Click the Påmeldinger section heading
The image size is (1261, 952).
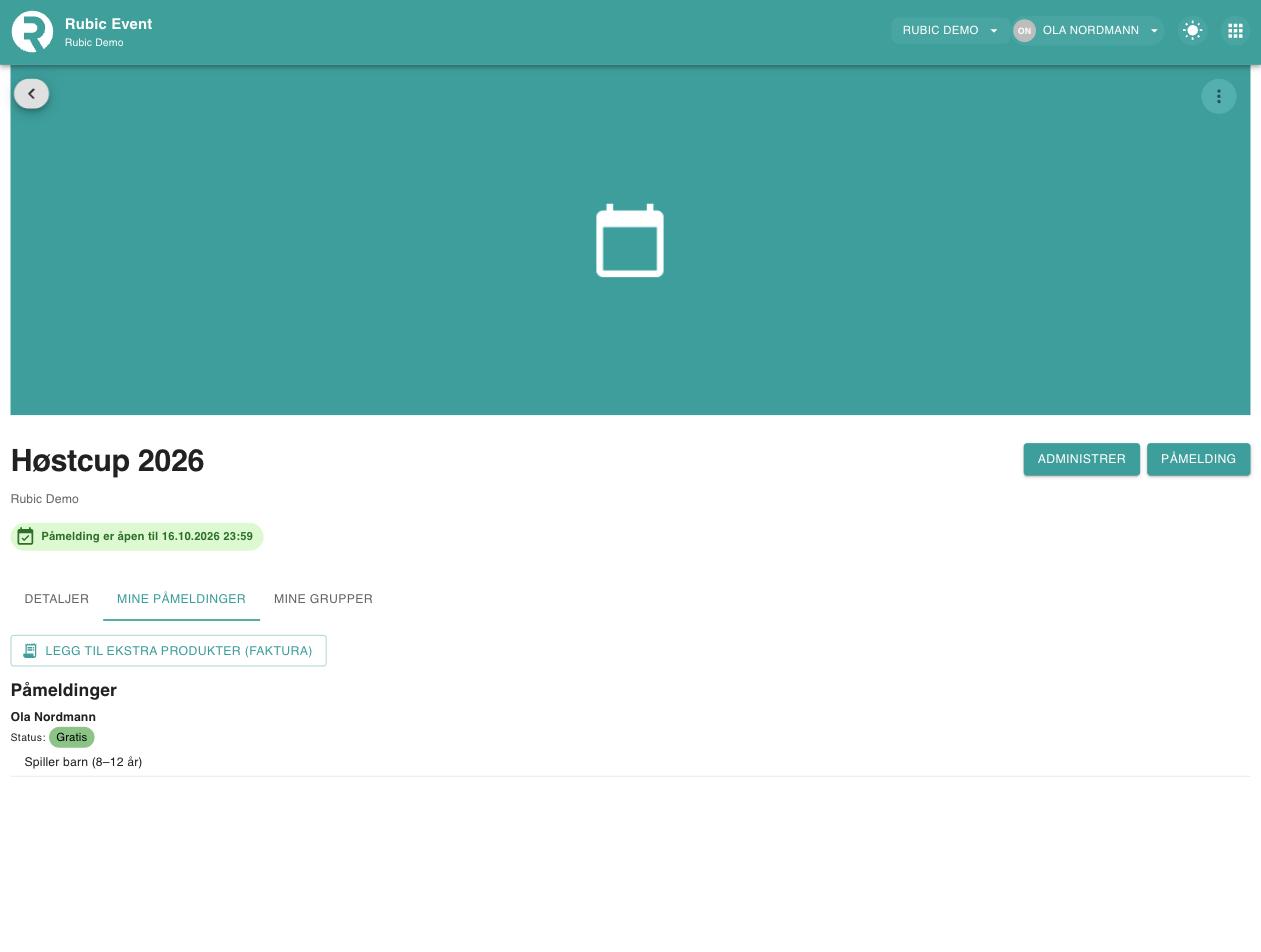[64, 690]
